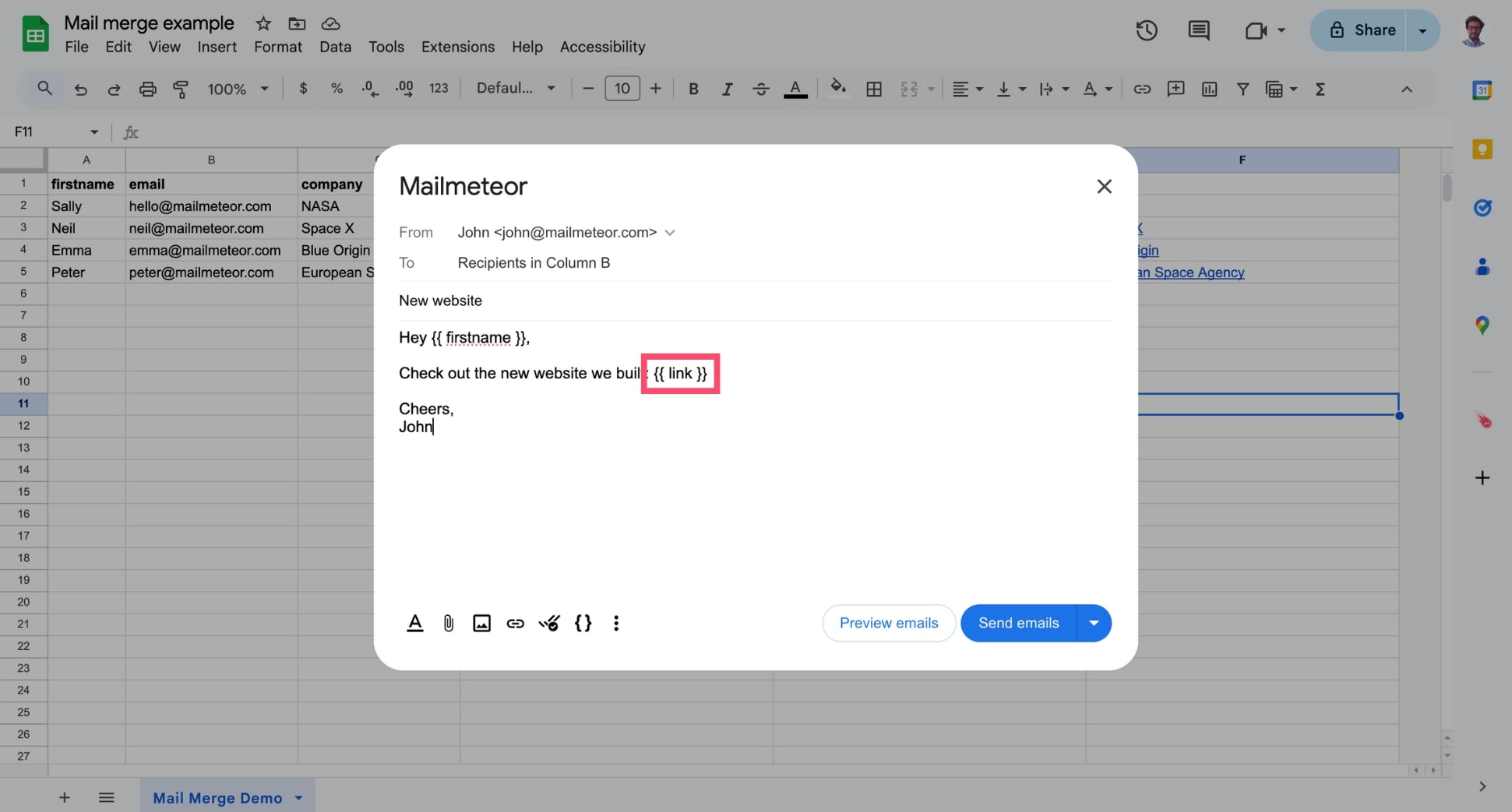This screenshot has height=812, width=1512.
Task: Open Google Maps side panel
Action: point(1482,325)
